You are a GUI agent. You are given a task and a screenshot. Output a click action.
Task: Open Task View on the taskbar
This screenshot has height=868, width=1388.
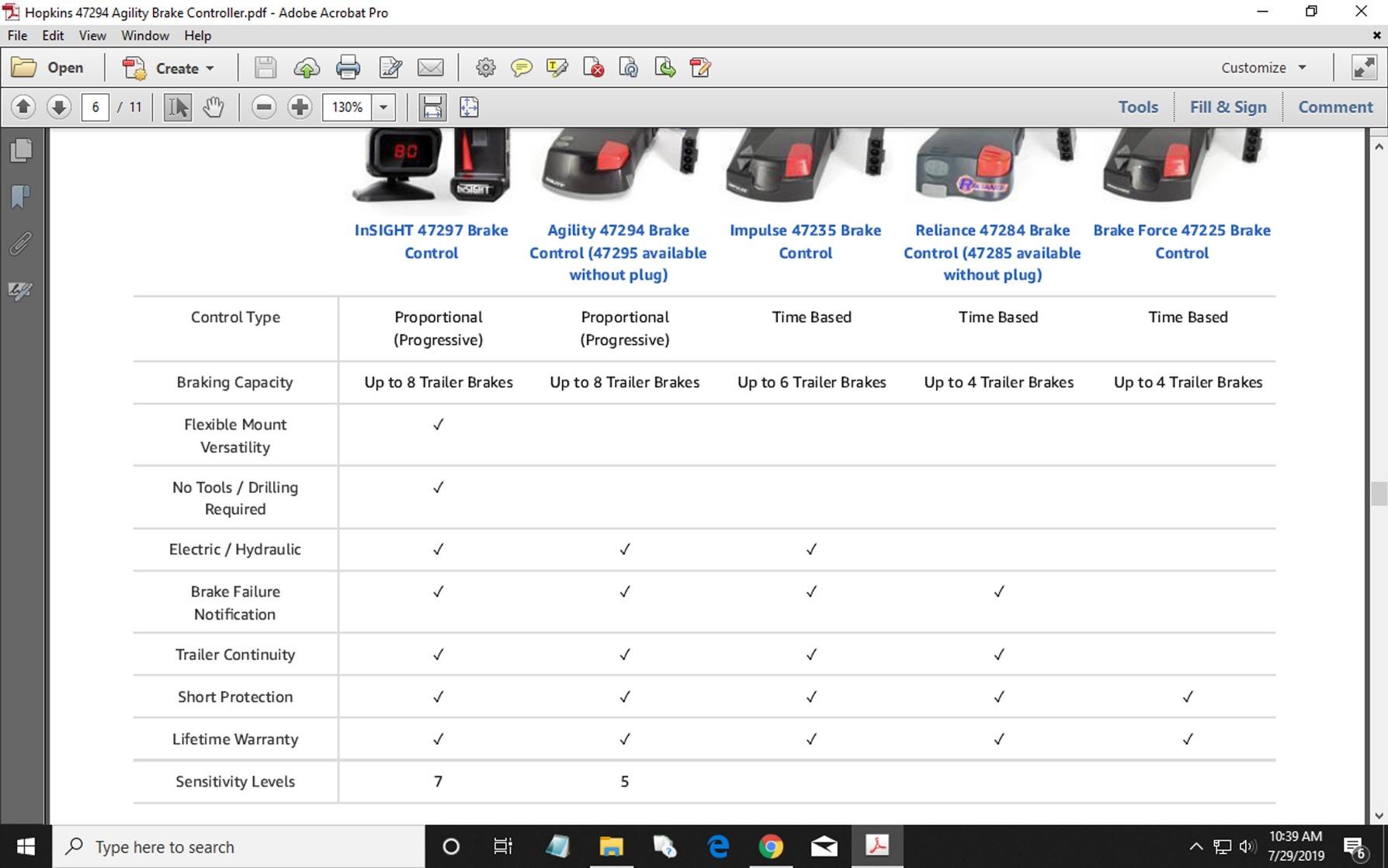503,846
